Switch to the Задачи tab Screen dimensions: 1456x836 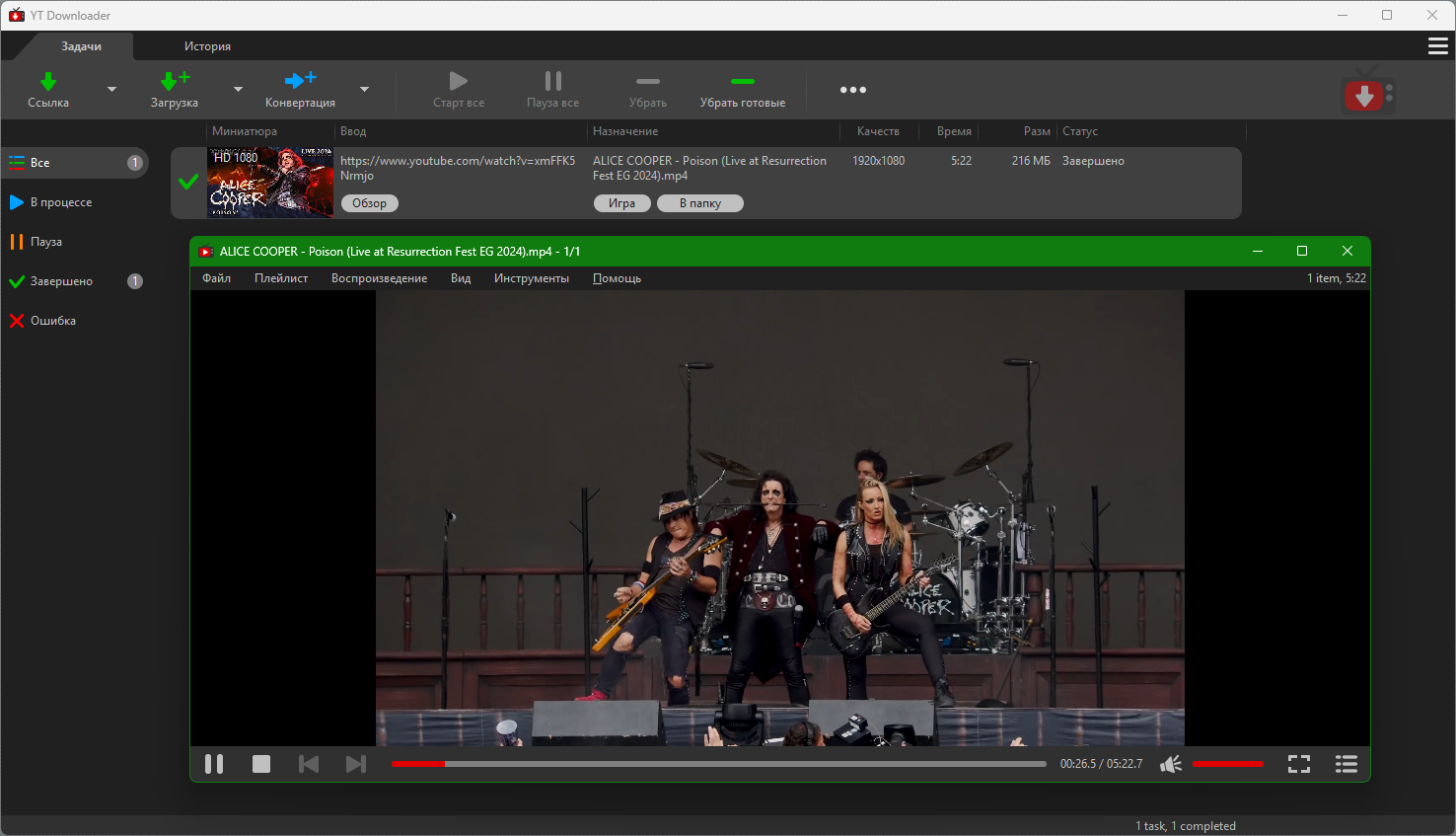[x=81, y=46]
